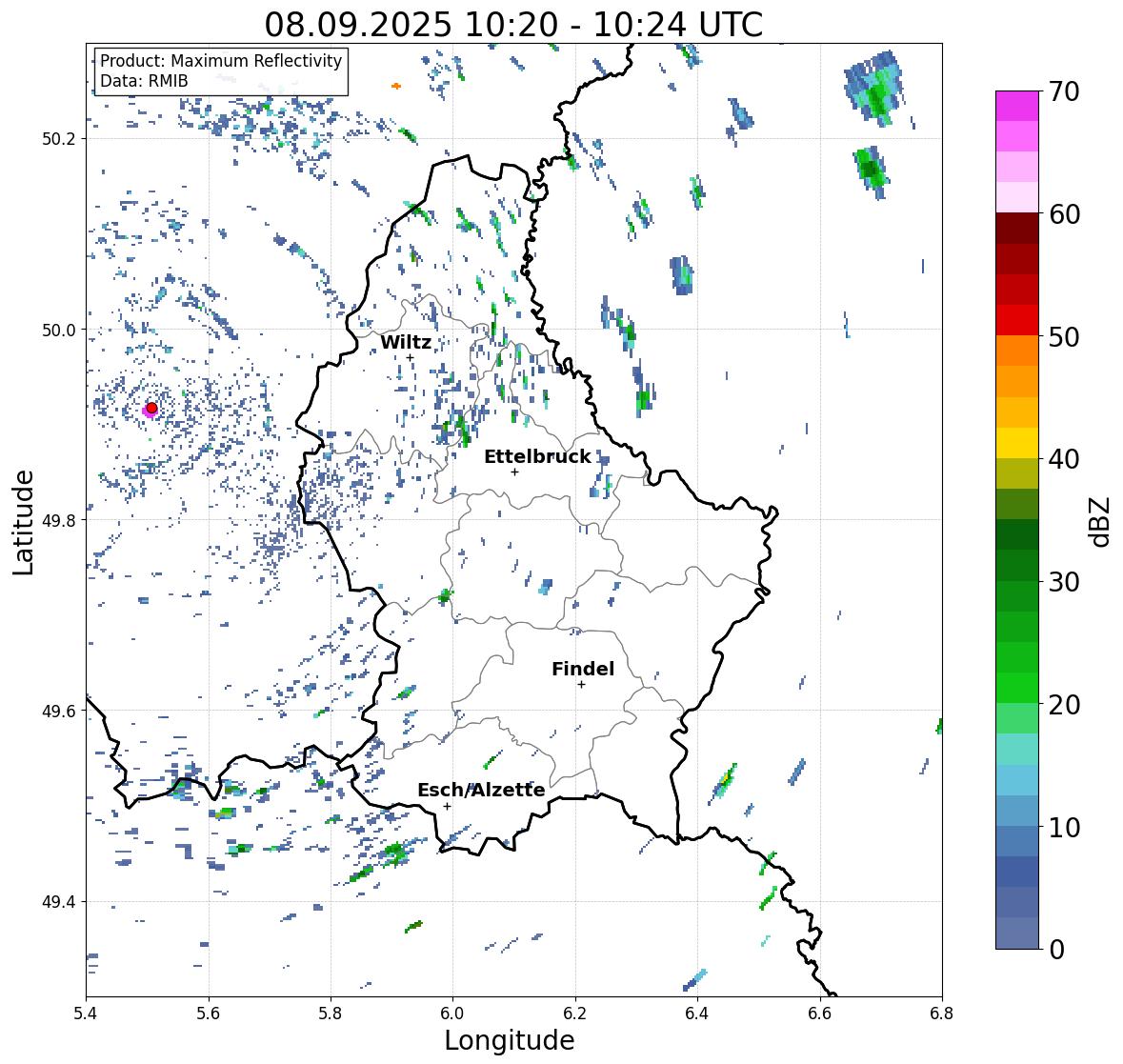The image size is (1123, 1064).
Task: Click the longitude tick 6.2
Action: pos(575,1014)
